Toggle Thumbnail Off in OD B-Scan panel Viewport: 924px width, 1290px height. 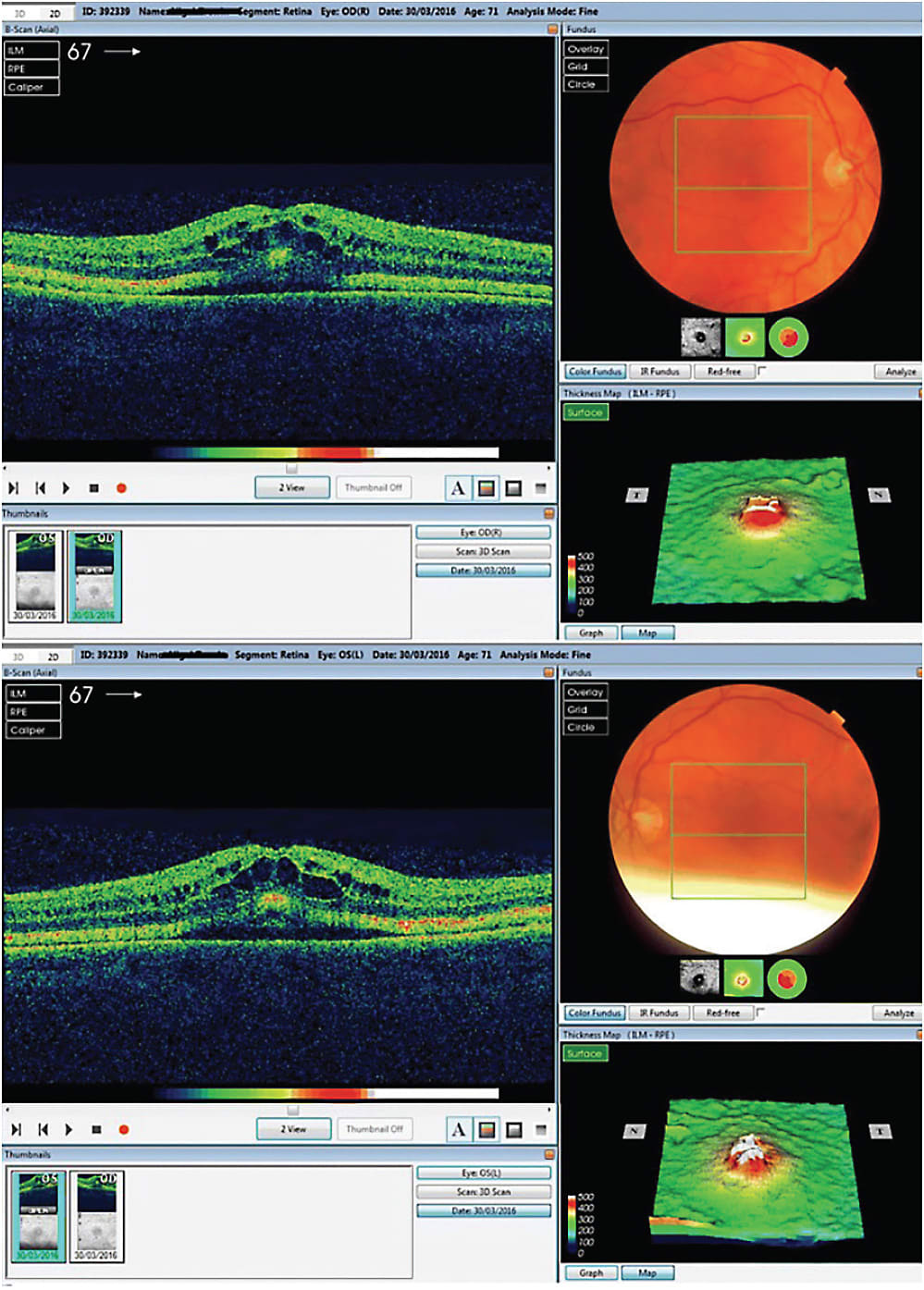(x=376, y=487)
